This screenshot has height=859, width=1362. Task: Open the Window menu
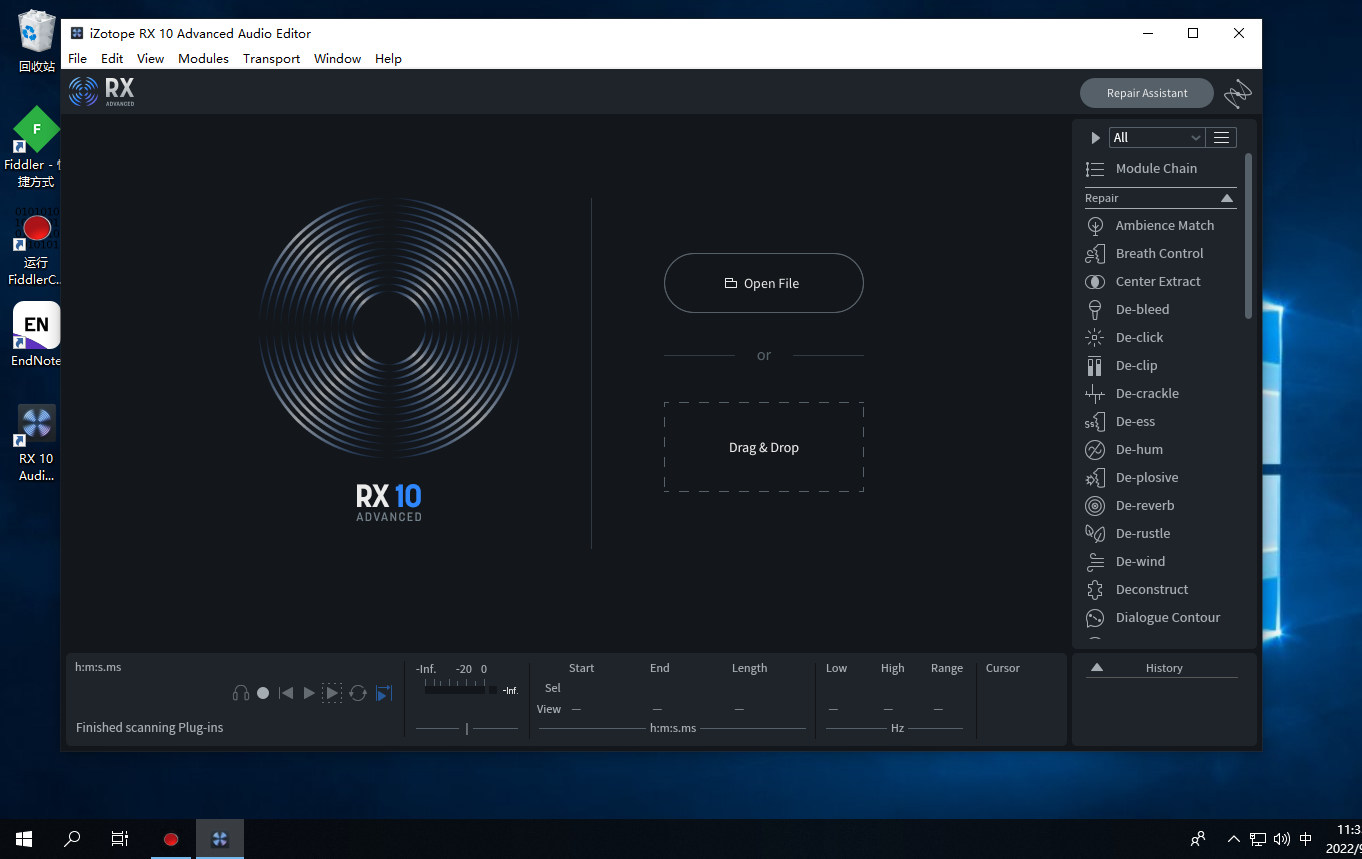337,59
